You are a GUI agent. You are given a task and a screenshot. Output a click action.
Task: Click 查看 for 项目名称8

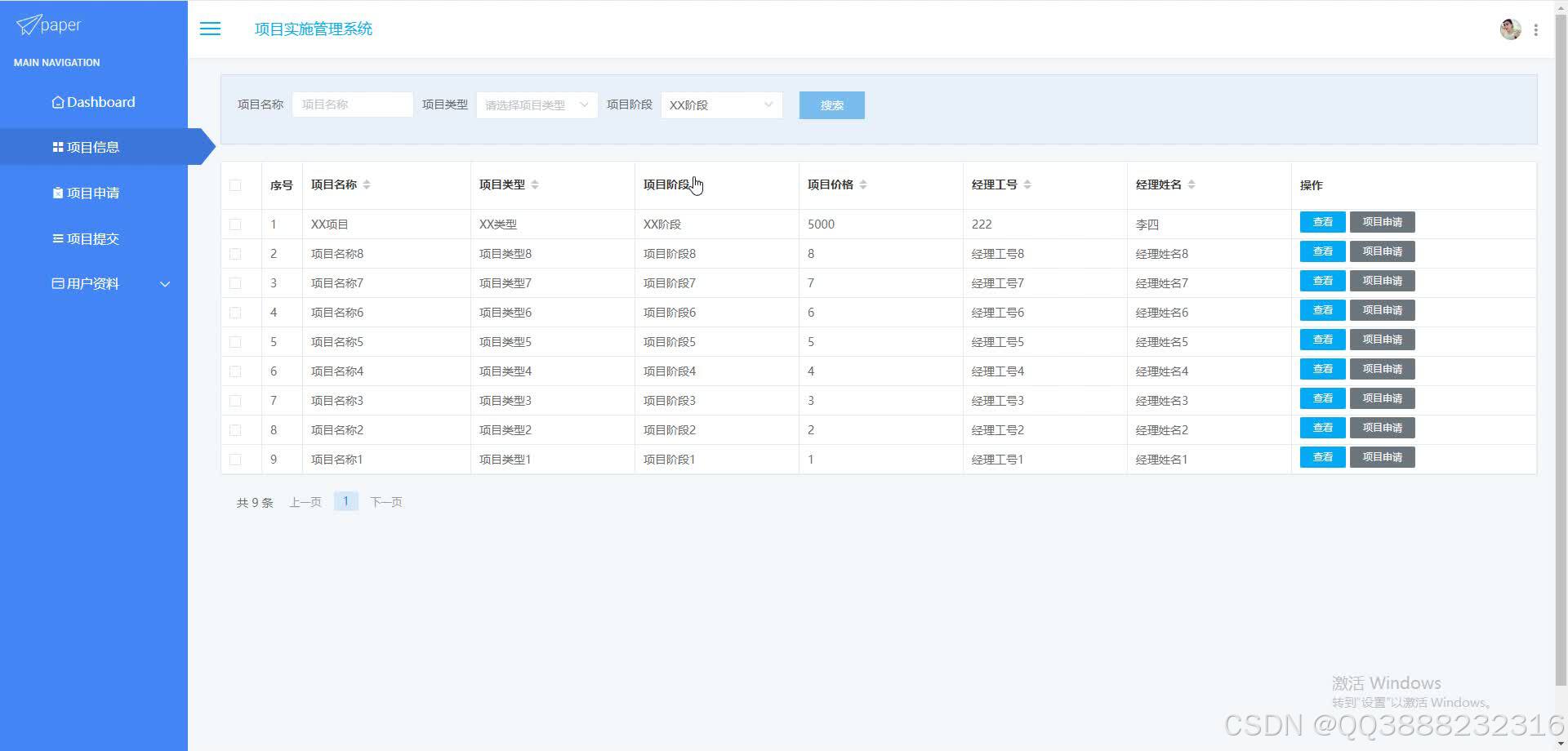pyautogui.click(x=1322, y=251)
